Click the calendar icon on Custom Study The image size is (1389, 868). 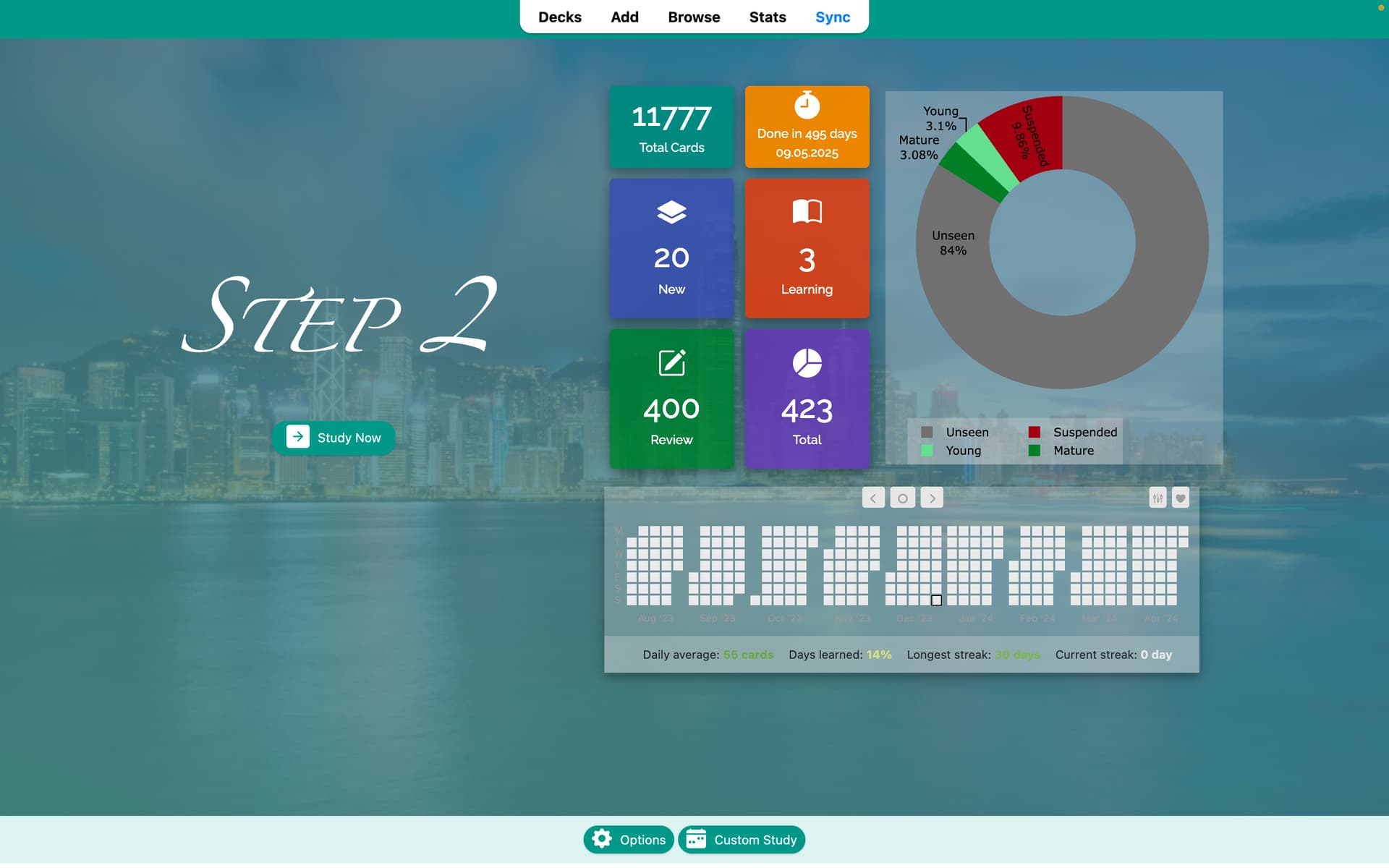696,839
